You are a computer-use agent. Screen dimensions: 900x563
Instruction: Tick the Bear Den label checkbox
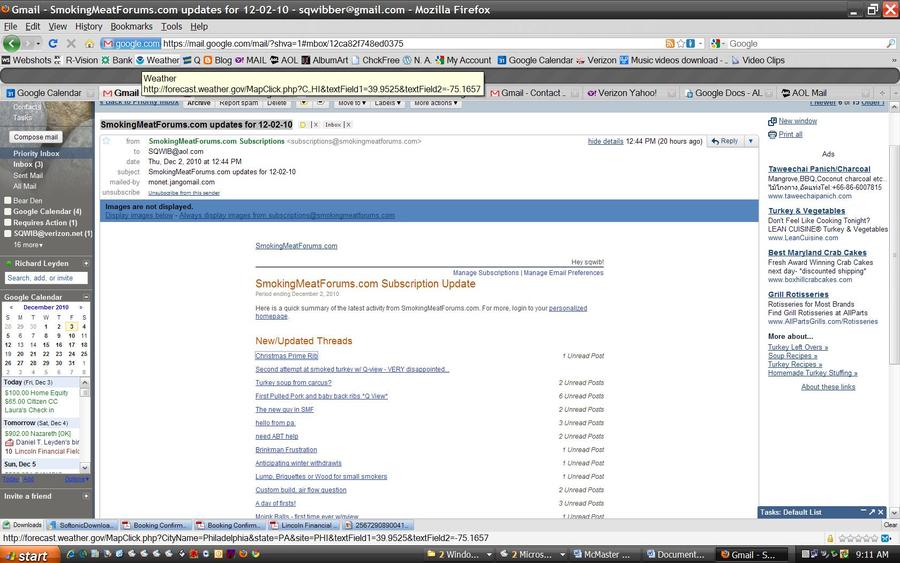[8, 200]
